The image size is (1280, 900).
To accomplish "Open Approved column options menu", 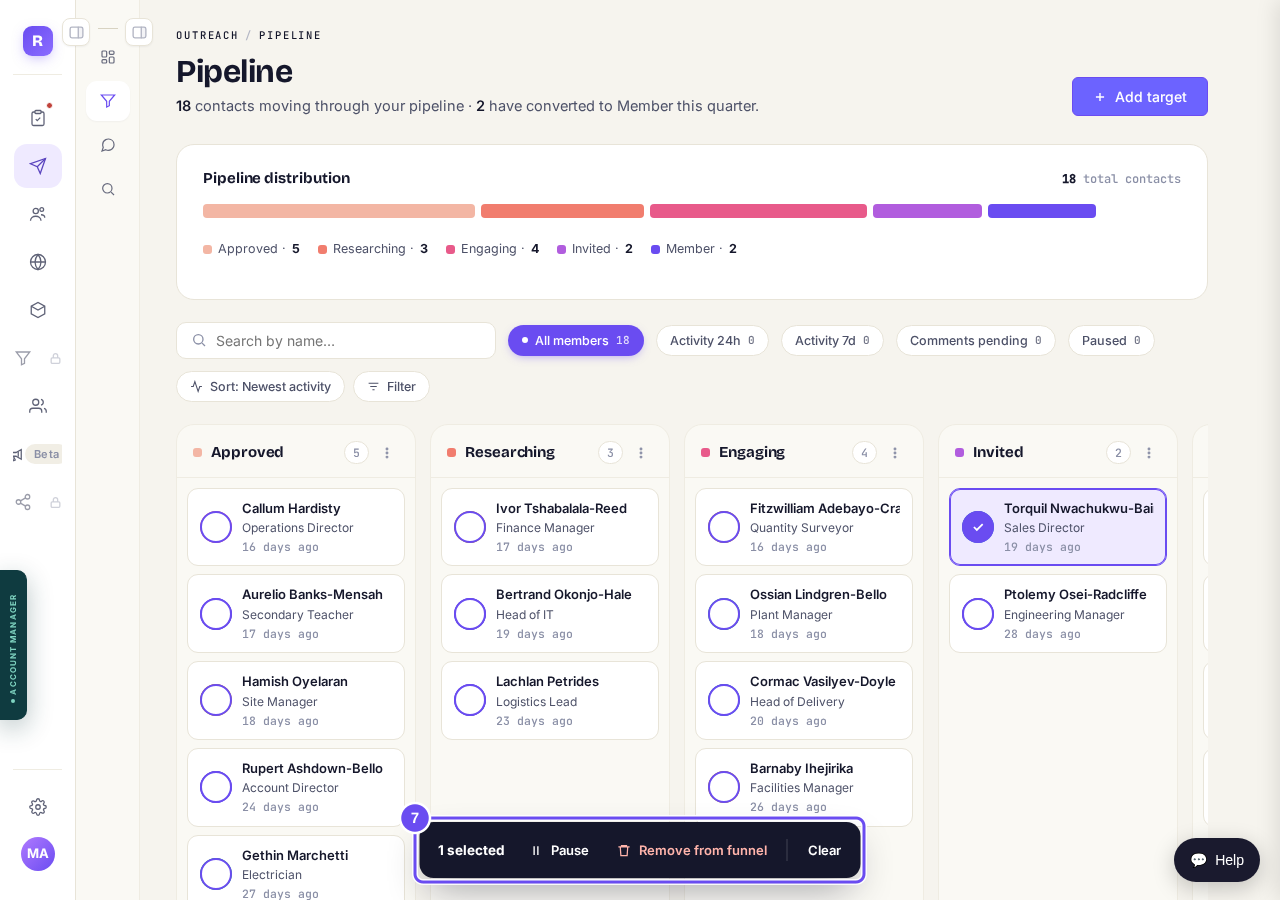I will (387, 453).
